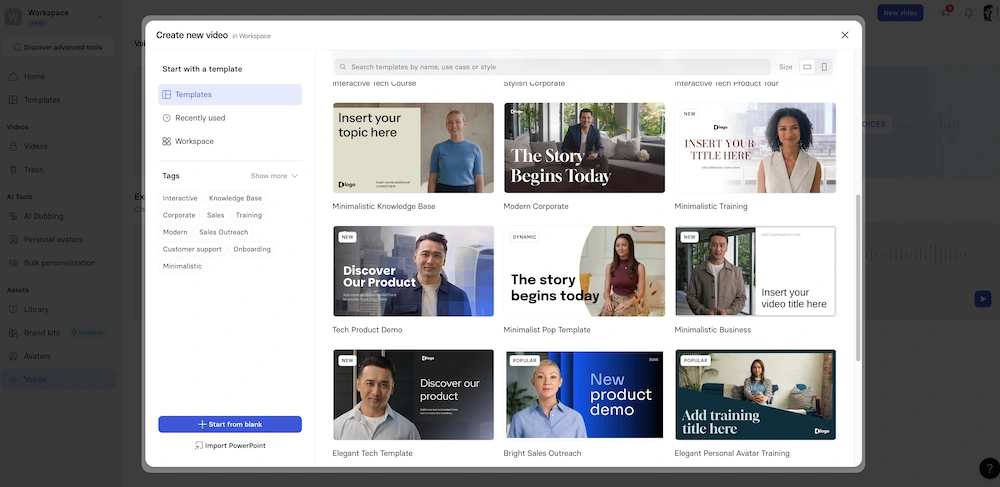
Task: Open Voices in the background sidebar
Action: click(58, 379)
